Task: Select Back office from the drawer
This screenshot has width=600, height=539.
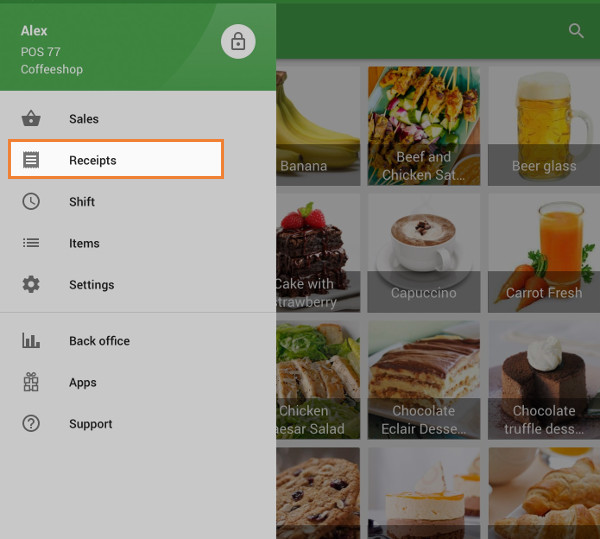Action: [x=99, y=341]
